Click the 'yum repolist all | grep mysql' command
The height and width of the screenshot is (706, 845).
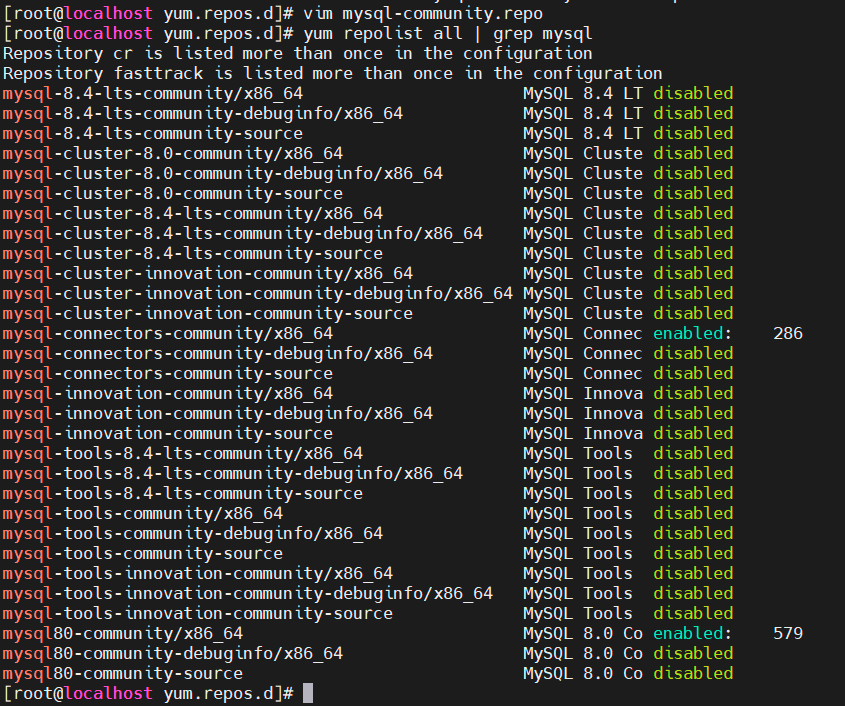click(448, 33)
